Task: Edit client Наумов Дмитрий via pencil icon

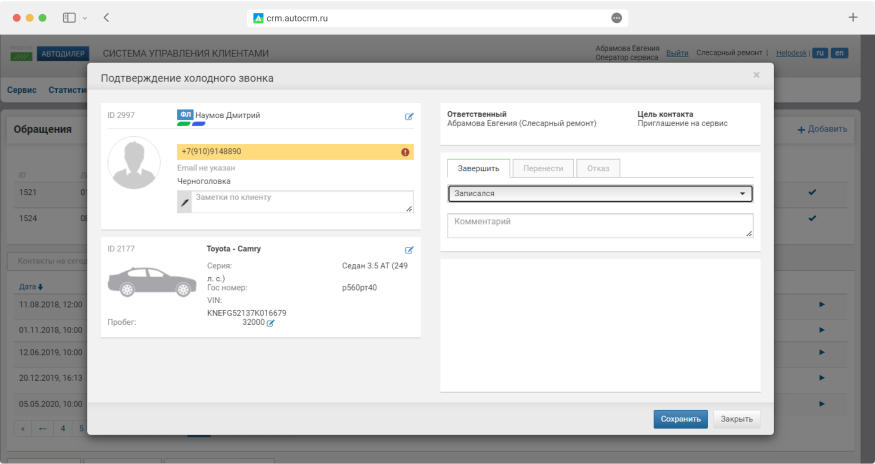Action: [x=409, y=116]
